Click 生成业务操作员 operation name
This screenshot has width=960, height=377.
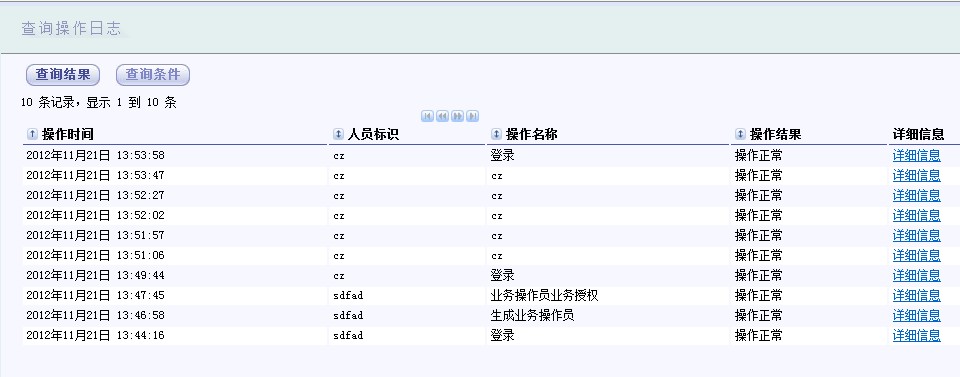[x=533, y=316]
